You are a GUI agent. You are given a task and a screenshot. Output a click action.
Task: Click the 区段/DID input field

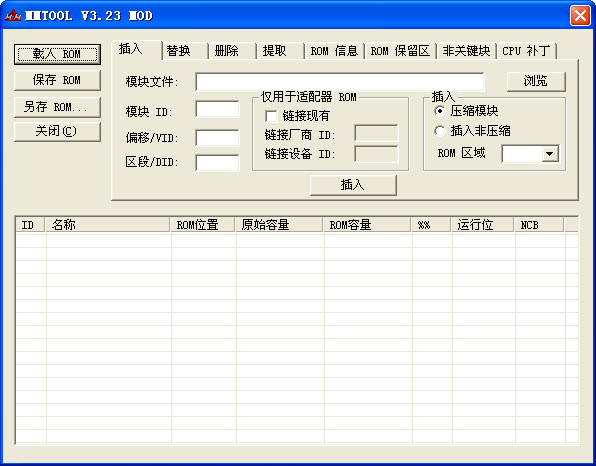(x=217, y=163)
